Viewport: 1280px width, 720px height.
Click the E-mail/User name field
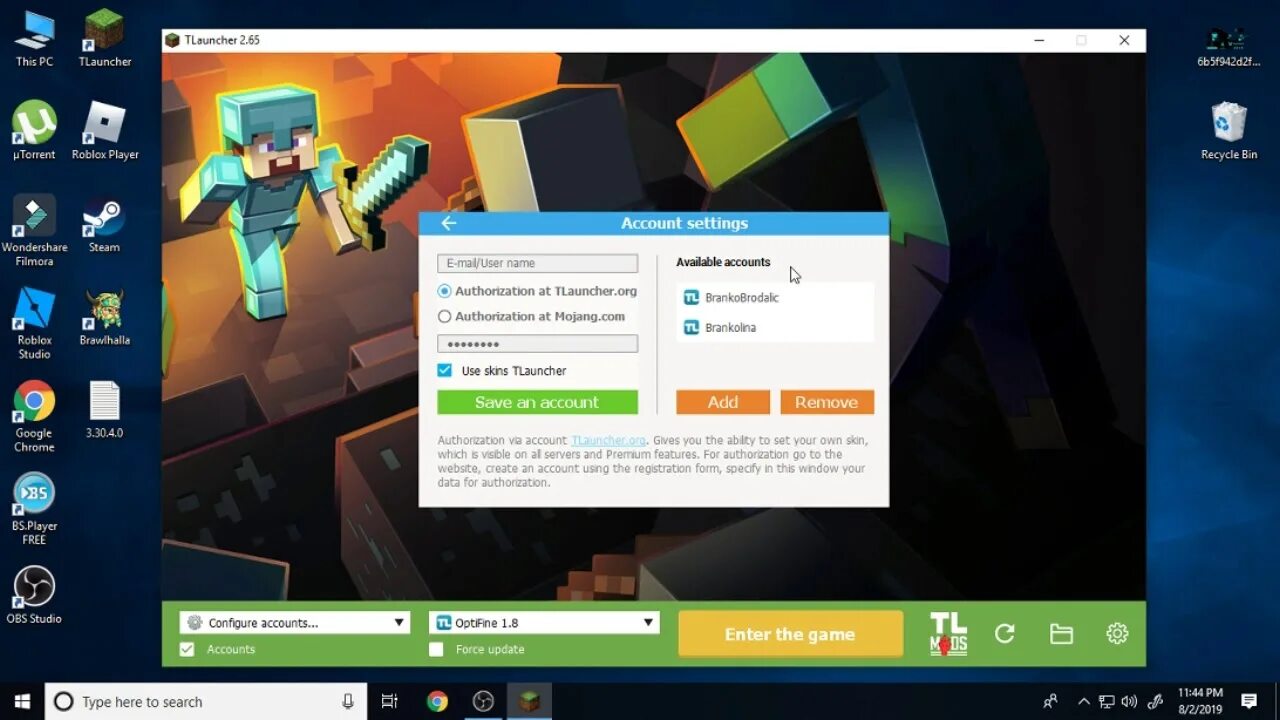pyautogui.click(x=537, y=263)
